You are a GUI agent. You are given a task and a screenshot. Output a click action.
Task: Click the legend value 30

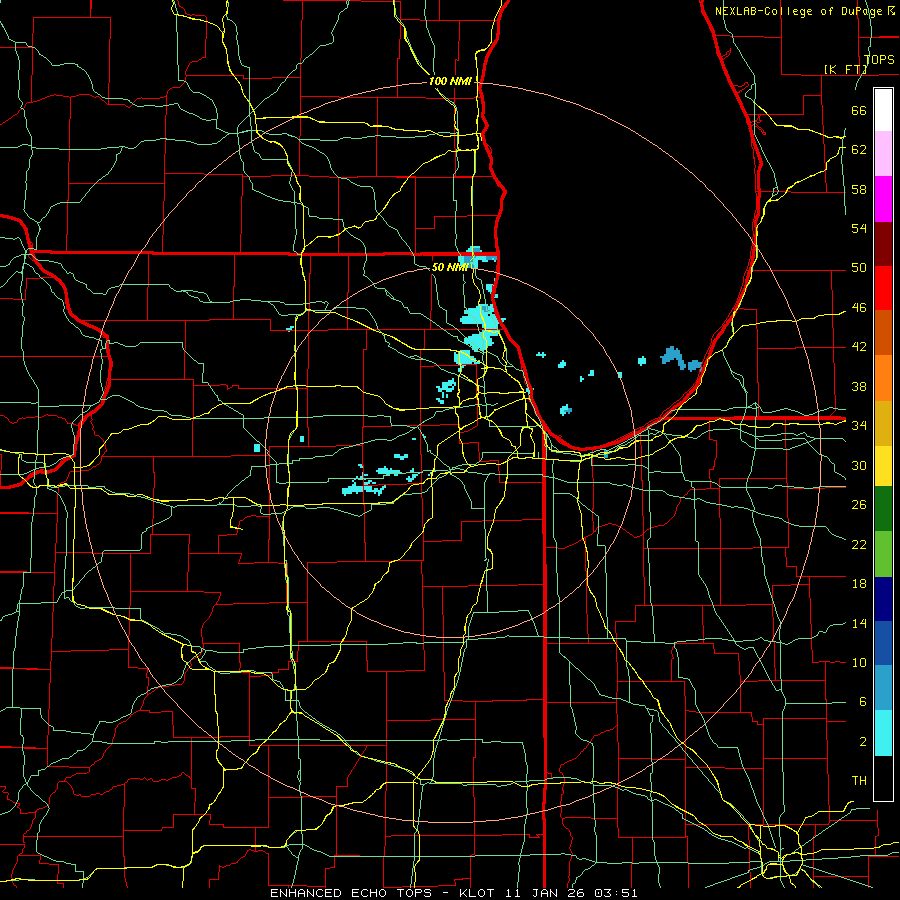pyautogui.click(x=859, y=465)
